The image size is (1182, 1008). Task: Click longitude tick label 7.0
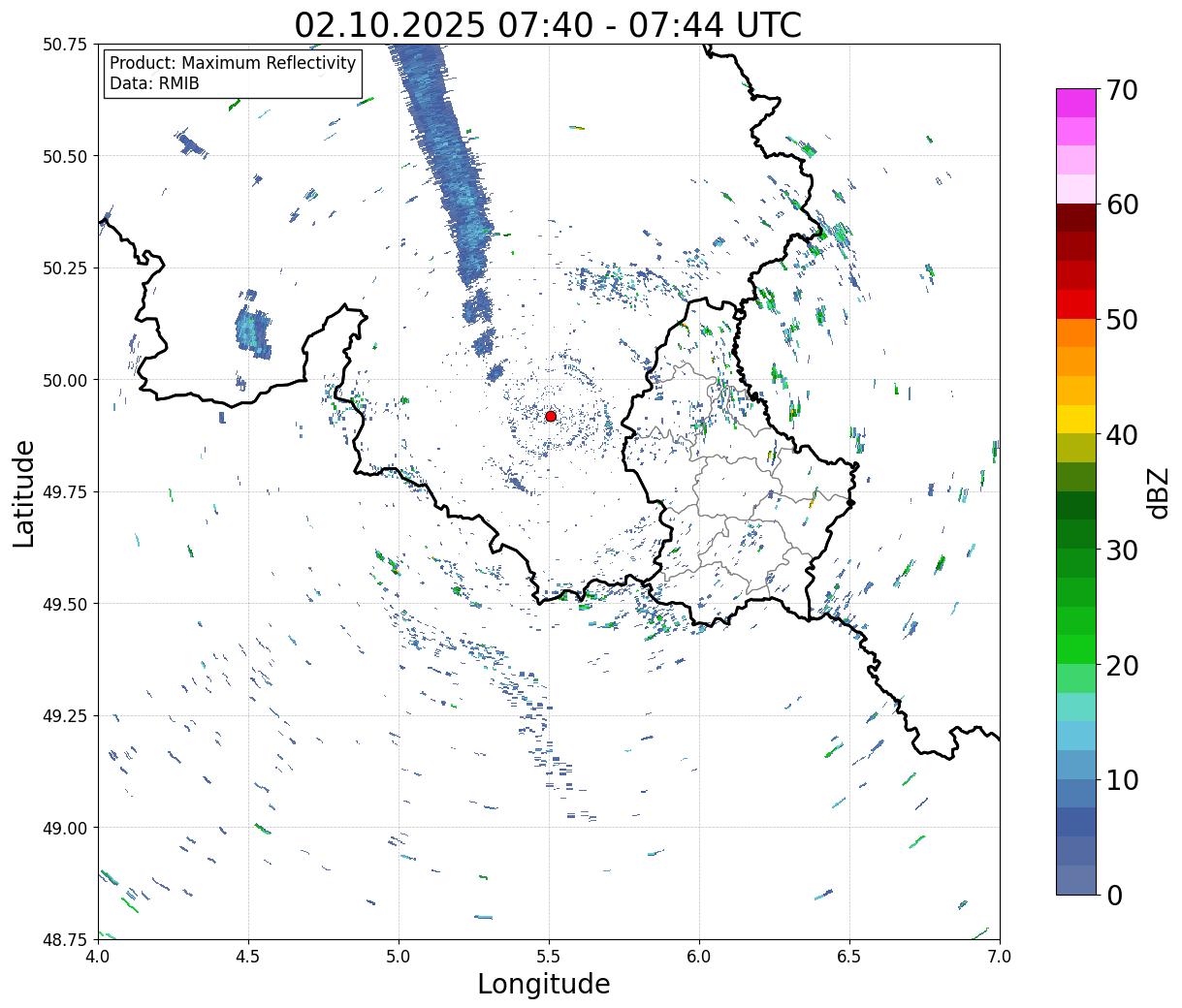[1000, 957]
